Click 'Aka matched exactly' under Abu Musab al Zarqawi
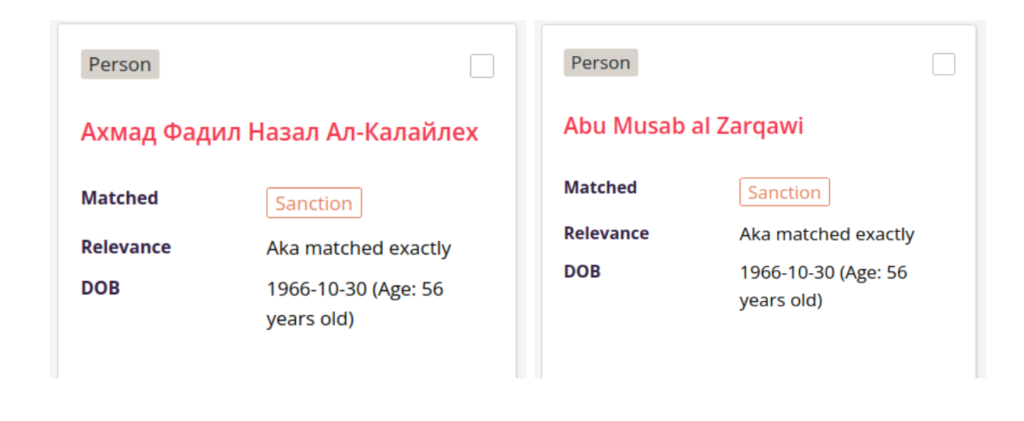The image size is (1024, 421). 827,234
